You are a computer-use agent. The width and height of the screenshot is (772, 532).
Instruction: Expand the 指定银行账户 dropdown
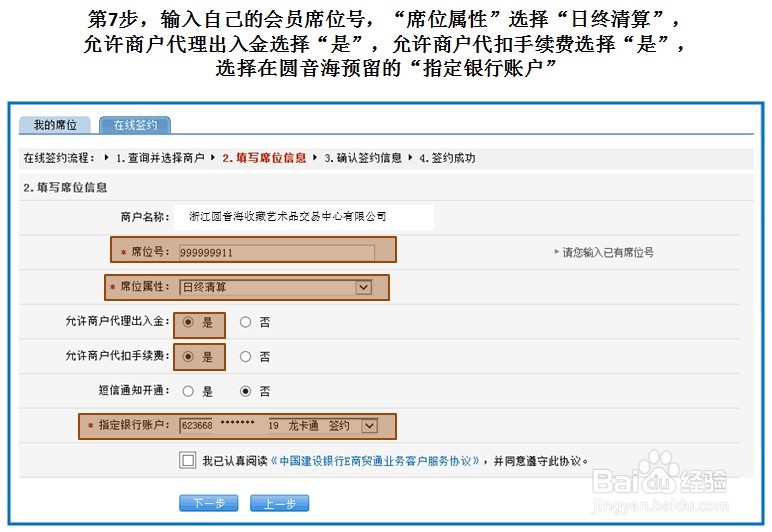(x=369, y=426)
